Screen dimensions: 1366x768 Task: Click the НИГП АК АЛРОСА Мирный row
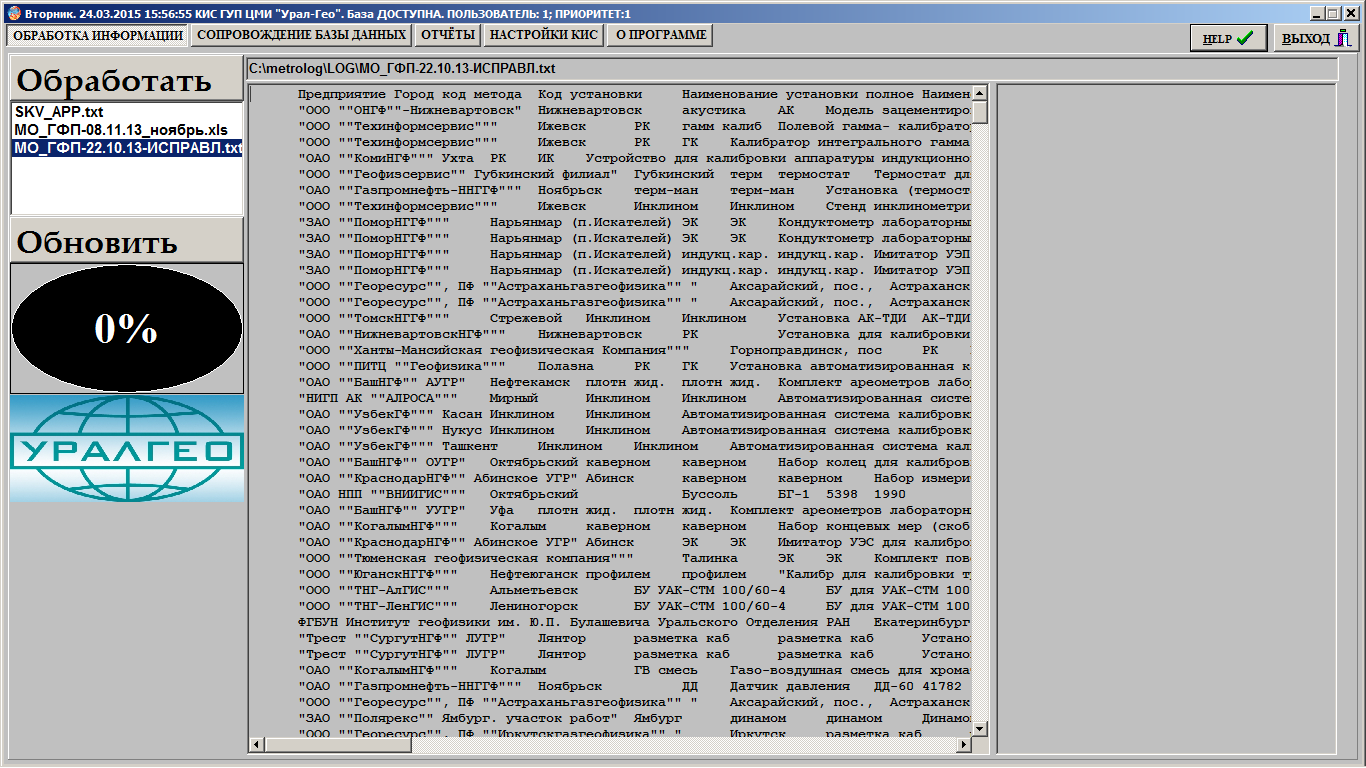coord(634,398)
